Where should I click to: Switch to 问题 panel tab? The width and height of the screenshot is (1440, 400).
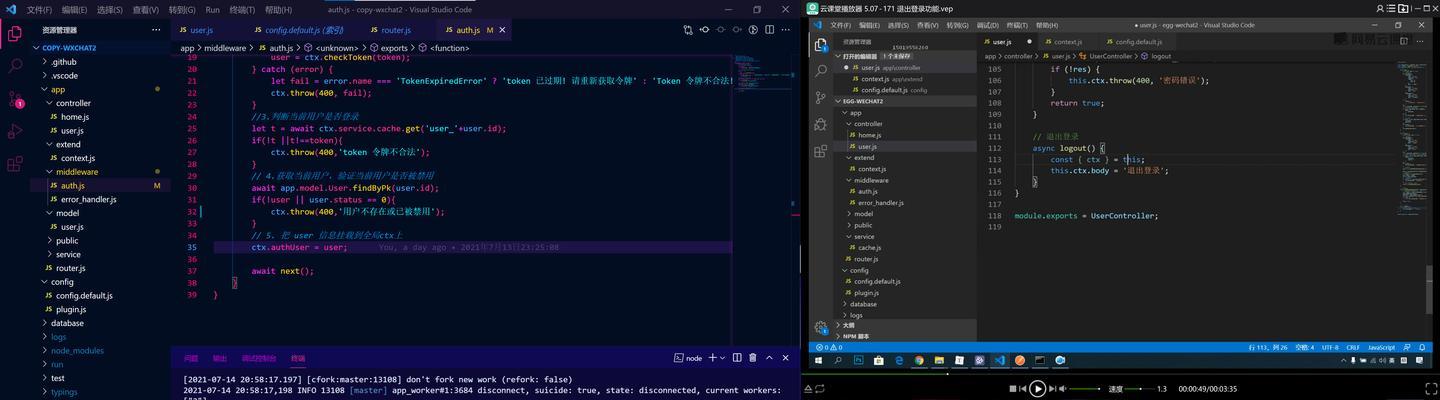tap(191, 358)
